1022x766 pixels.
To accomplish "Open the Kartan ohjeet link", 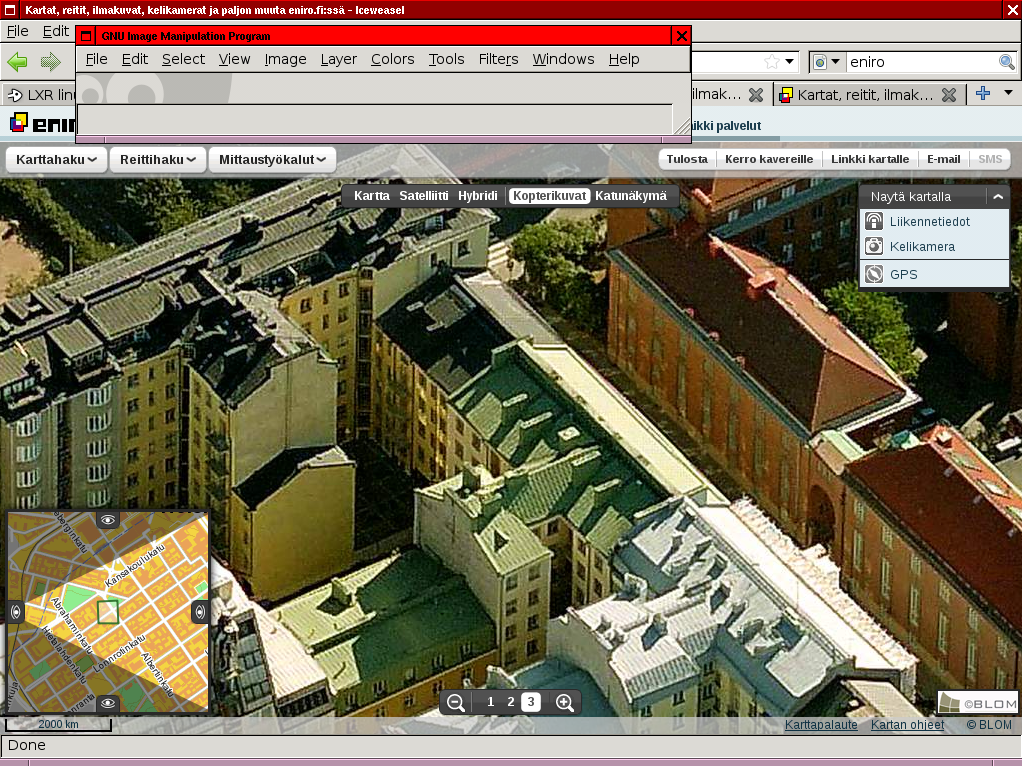I will 907,725.
